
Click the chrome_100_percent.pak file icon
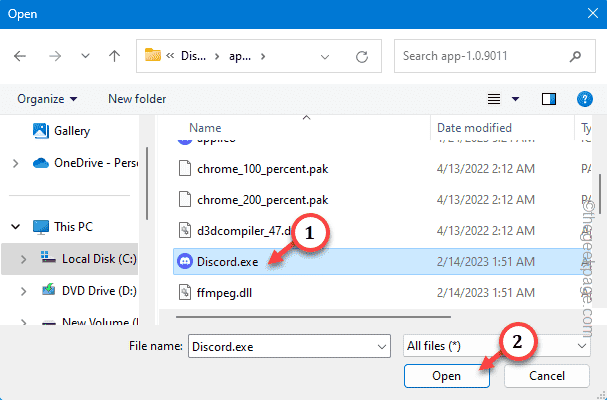(x=185, y=169)
